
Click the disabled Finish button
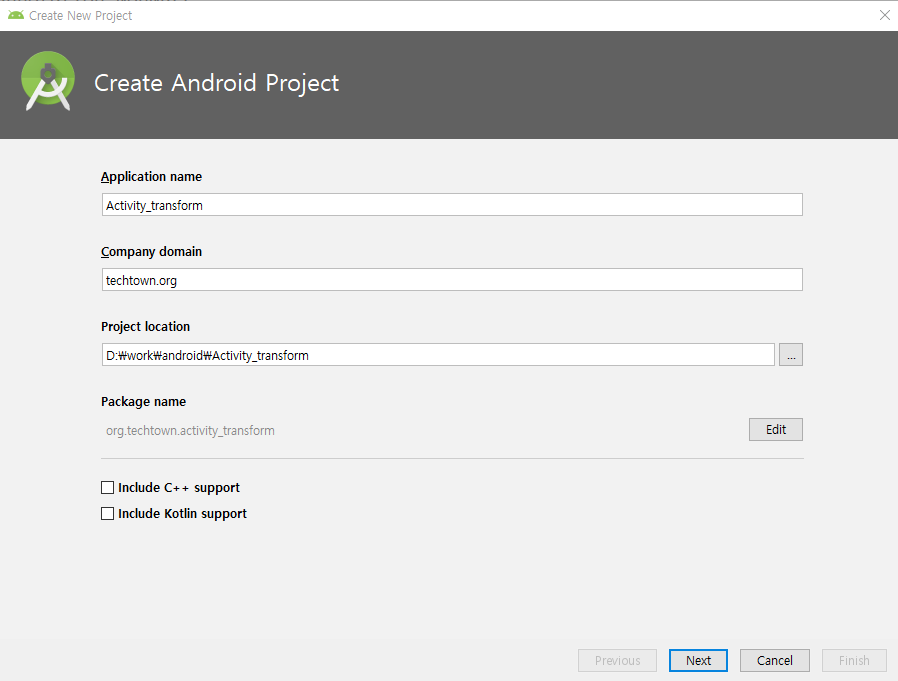pos(854,660)
